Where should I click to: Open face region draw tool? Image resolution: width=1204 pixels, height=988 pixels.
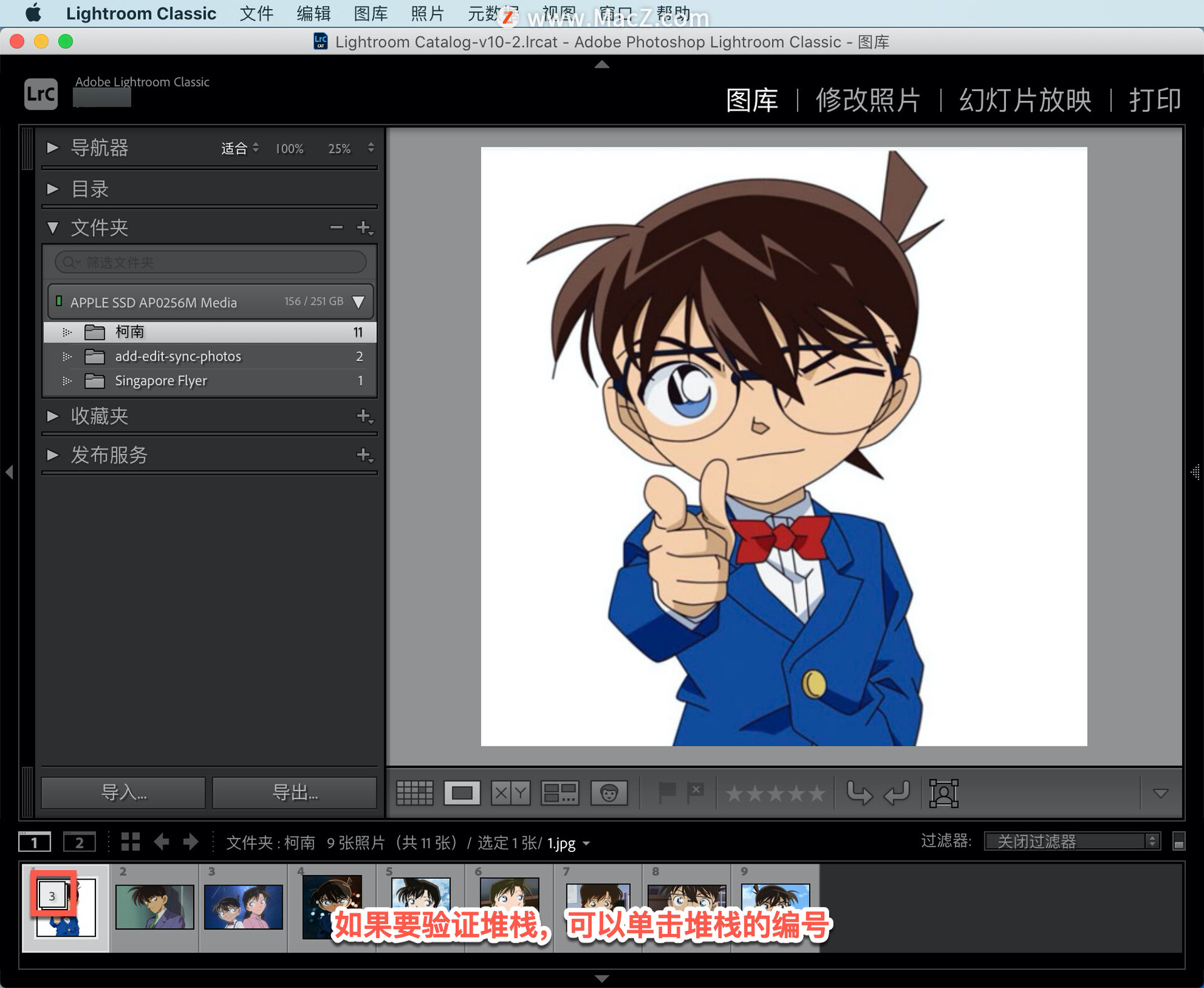[x=944, y=794]
